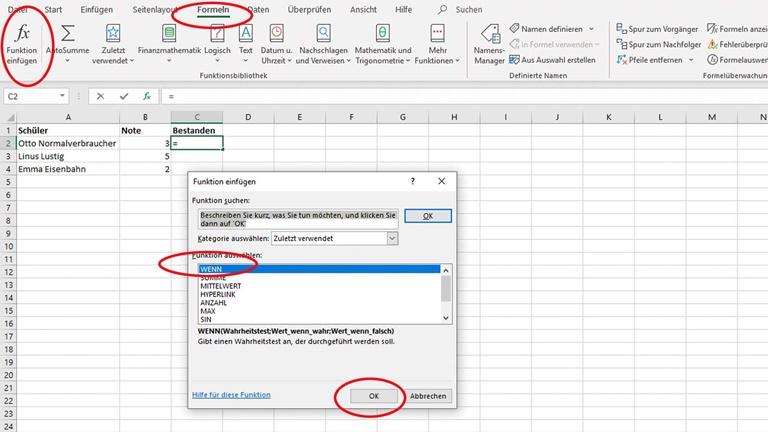Click the Abbrechen button
The height and width of the screenshot is (432, 768).
tap(428, 396)
